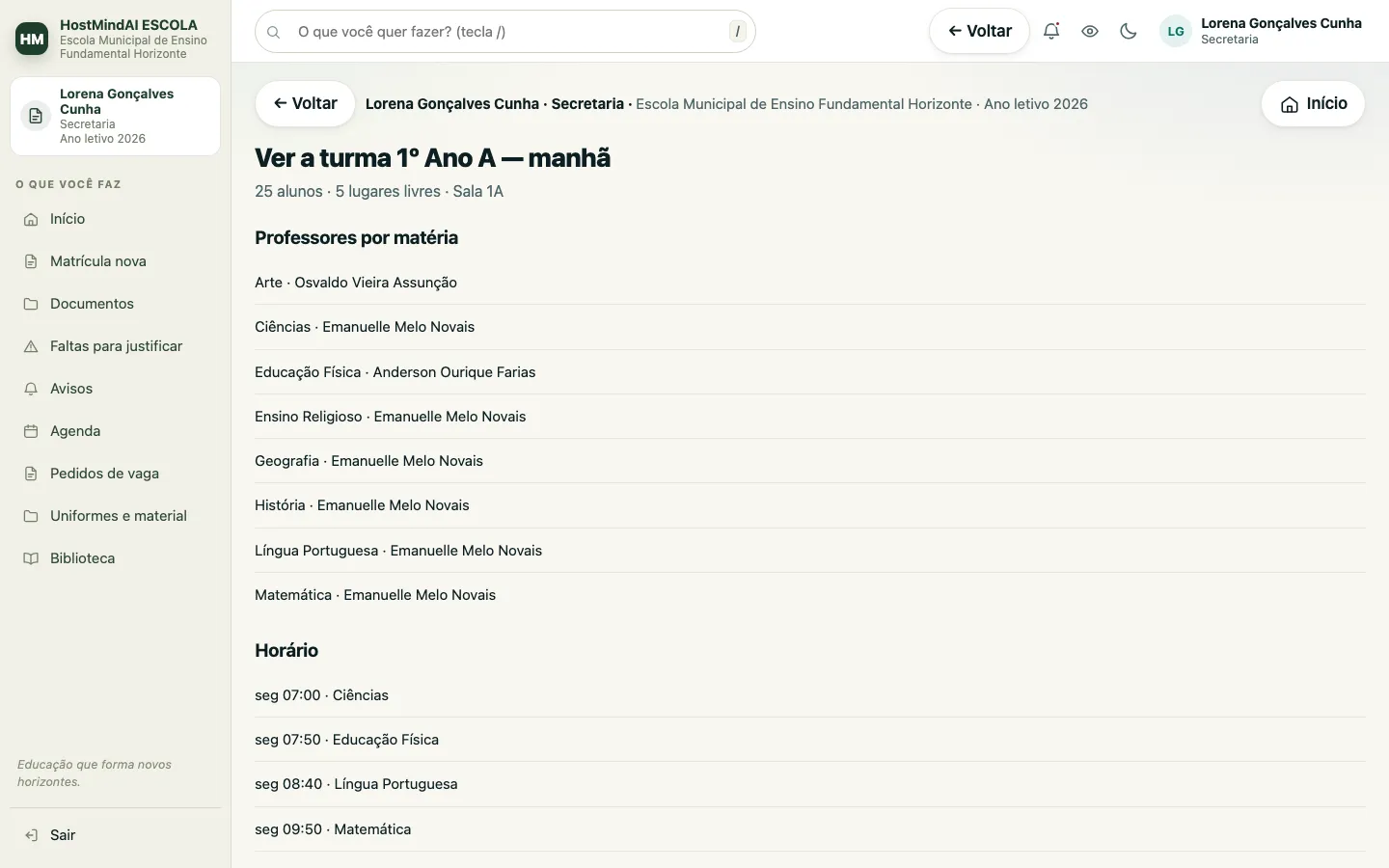Switch to dark mode moon icon
Image resolution: width=1389 pixels, height=868 pixels.
pyautogui.click(x=1129, y=31)
